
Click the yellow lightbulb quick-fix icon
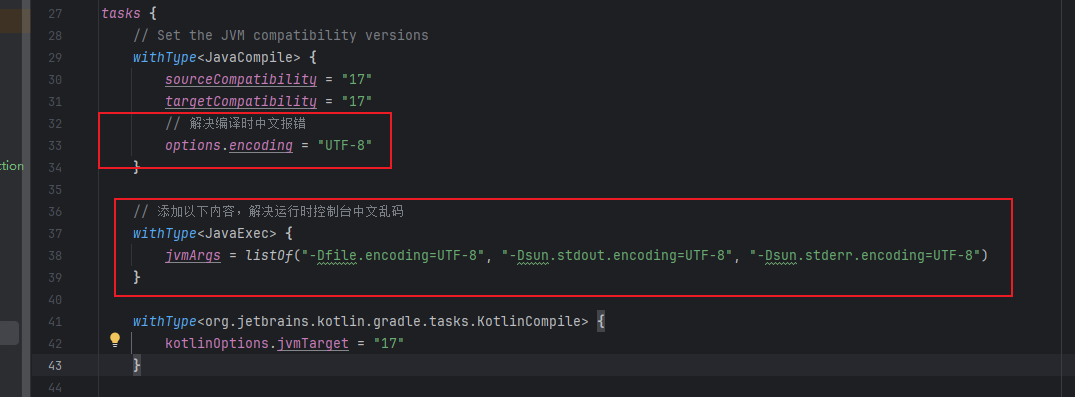115,339
